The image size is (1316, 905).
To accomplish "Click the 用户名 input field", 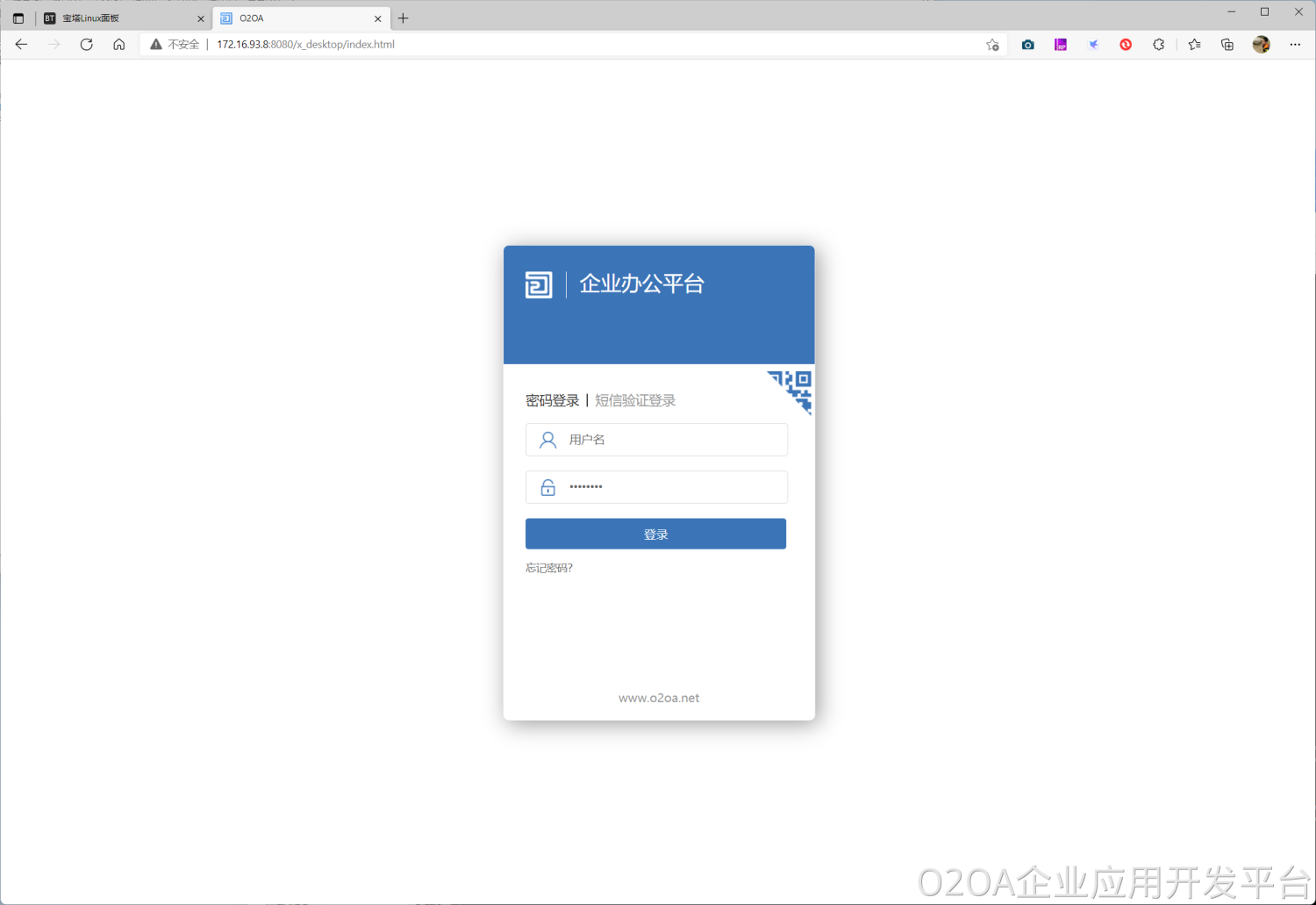I will [x=671, y=440].
